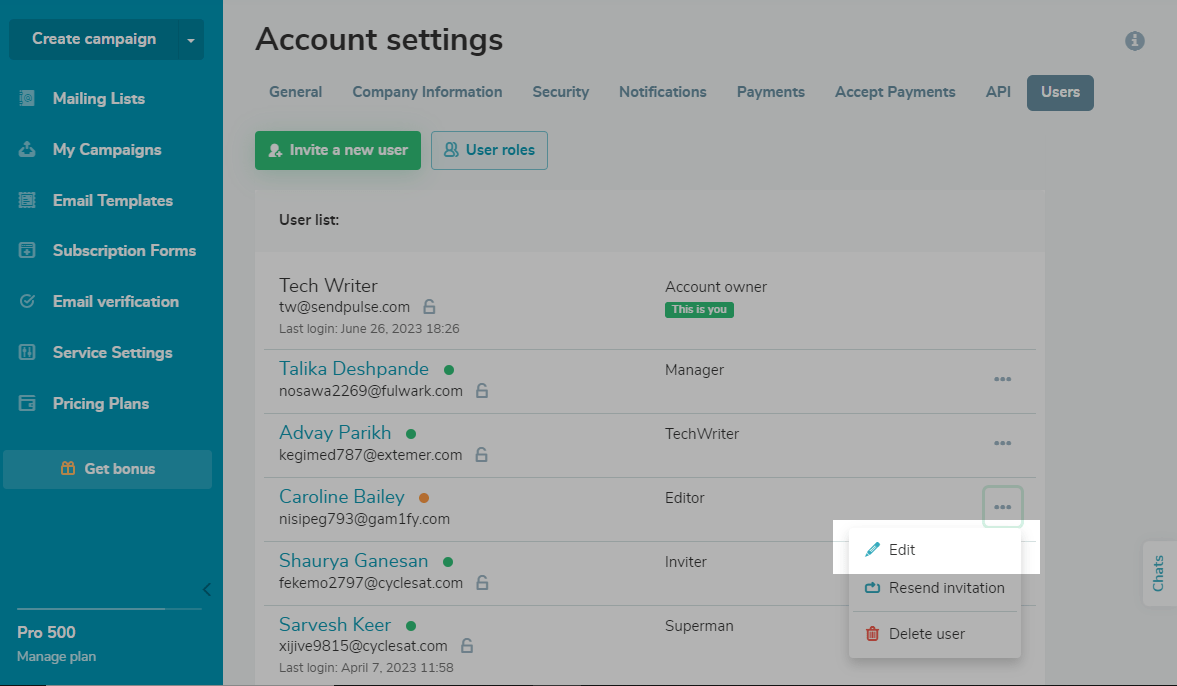Click the trash icon for Delete user
This screenshot has height=686, width=1177.
tap(872, 634)
